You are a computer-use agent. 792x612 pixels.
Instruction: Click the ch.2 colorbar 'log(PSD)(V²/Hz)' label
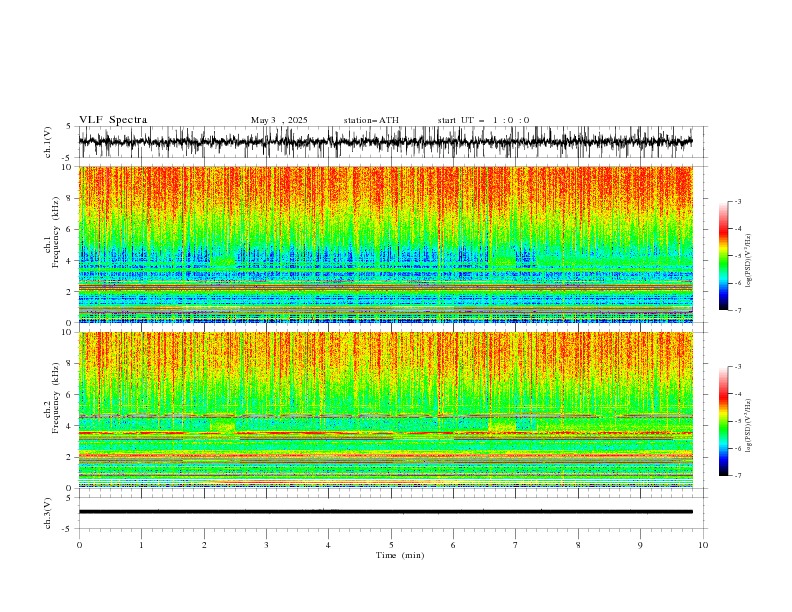pos(748,426)
